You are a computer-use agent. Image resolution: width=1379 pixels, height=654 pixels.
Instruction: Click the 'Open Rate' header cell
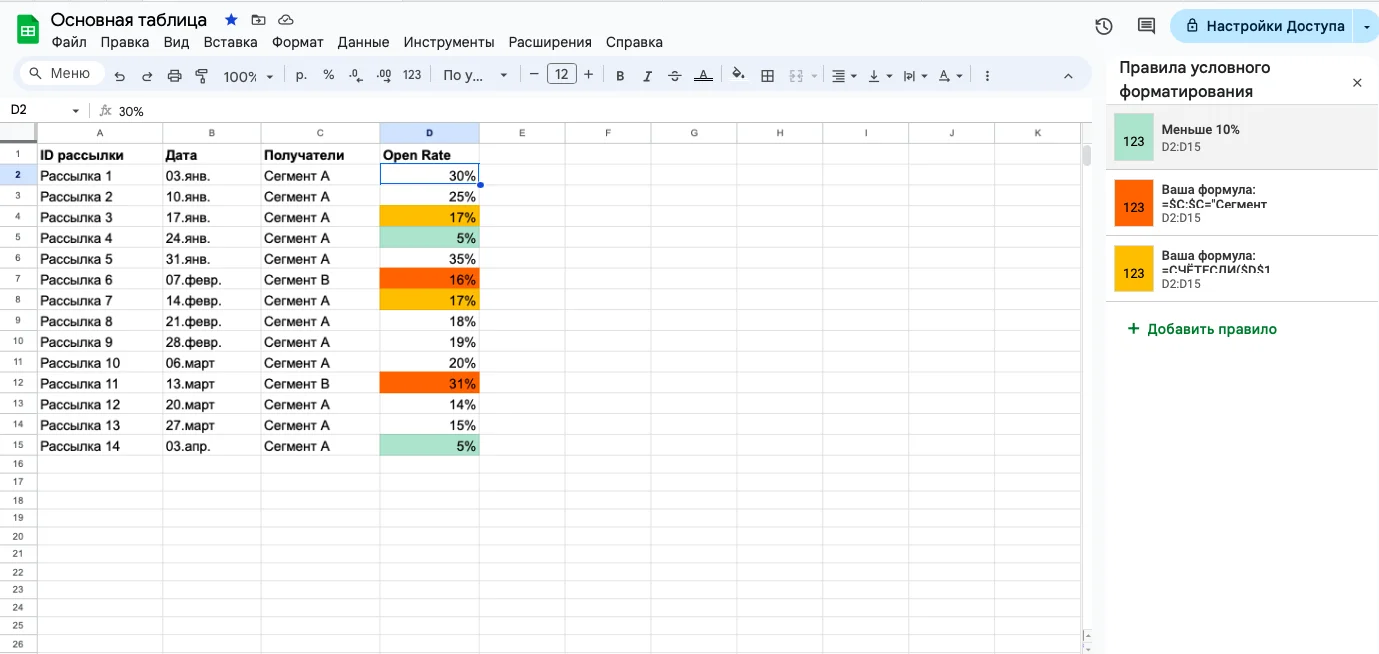point(429,155)
